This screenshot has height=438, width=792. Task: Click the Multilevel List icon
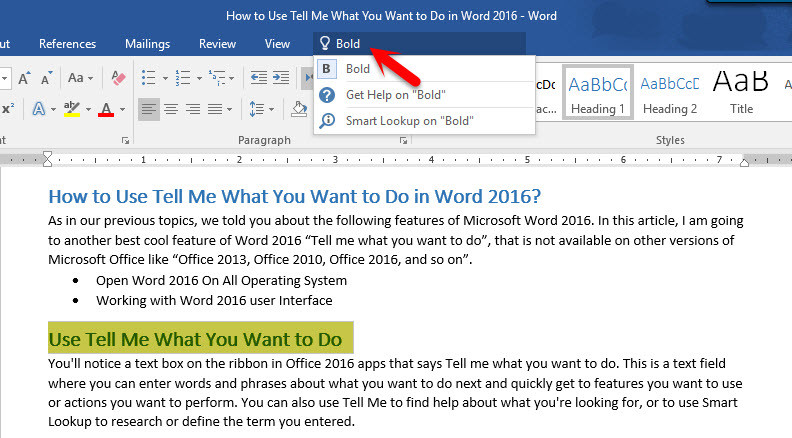coord(217,78)
